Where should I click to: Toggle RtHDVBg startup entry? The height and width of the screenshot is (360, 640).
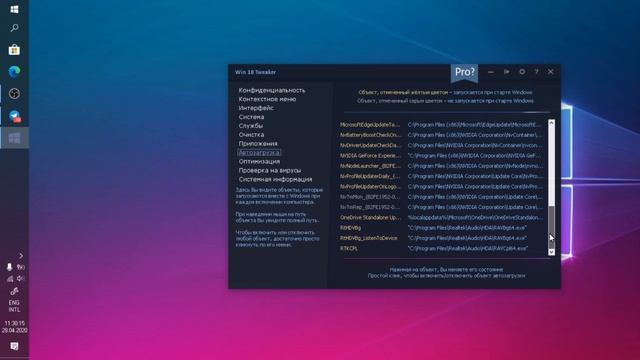pyautogui.click(x=351, y=228)
